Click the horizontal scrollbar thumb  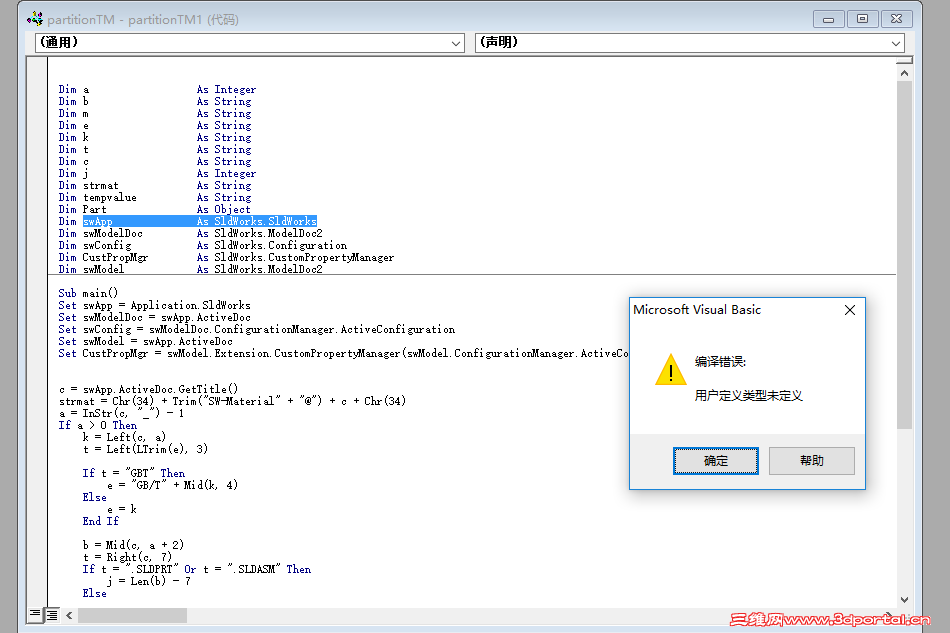click(132, 615)
